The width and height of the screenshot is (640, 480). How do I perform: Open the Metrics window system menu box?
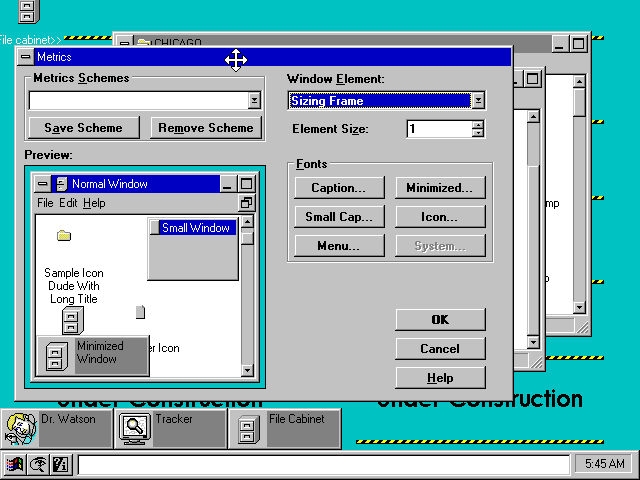point(26,57)
